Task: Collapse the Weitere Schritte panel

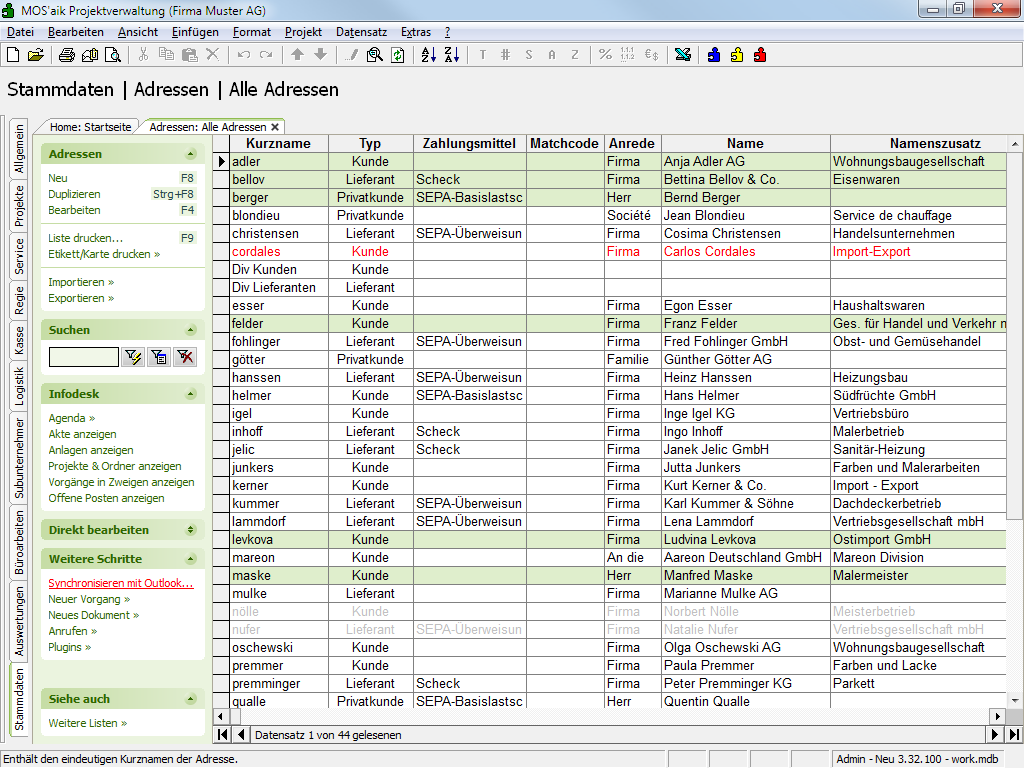Action: pyautogui.click(x=191, y=559)
